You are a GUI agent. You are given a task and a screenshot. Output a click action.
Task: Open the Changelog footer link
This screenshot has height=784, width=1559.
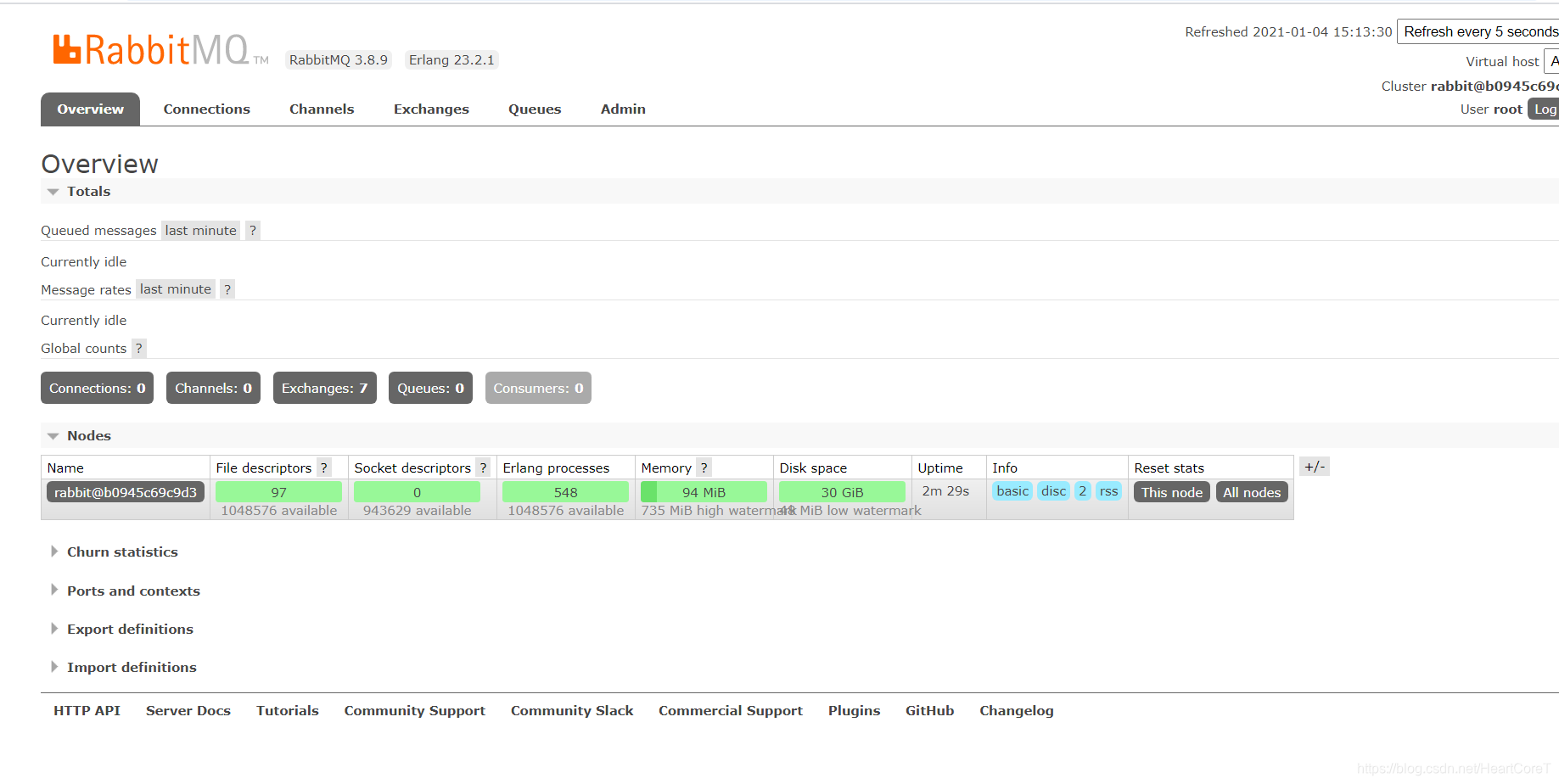pos(1017,711)
